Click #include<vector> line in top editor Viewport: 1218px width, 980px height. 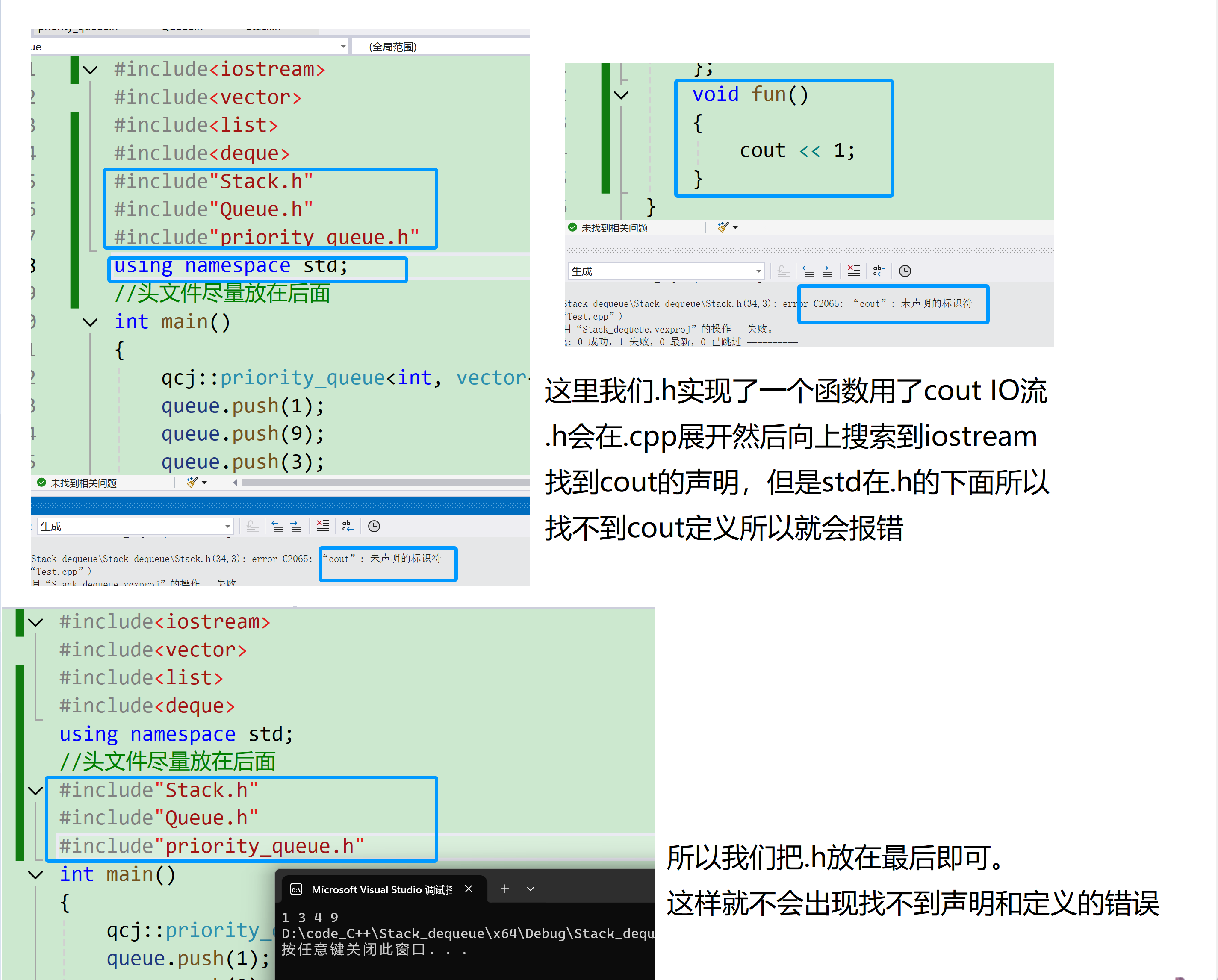pyautogui.click(x=207, y=97)
